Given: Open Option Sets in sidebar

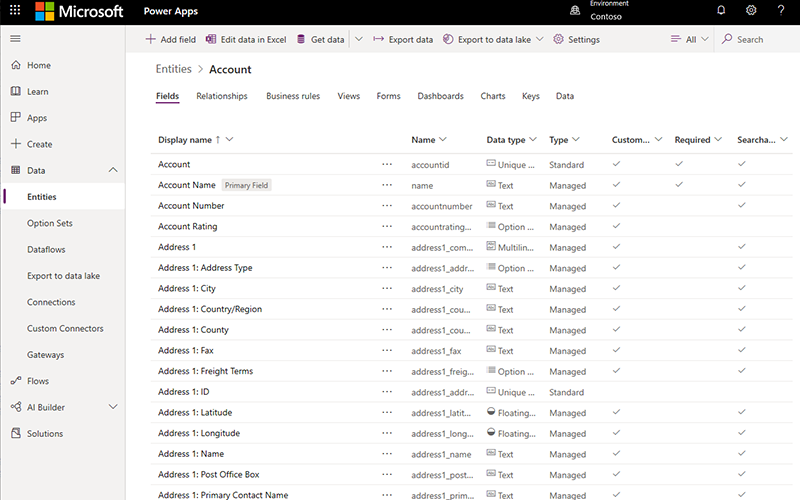Looking at the screenshot, I should click(50, 223).
